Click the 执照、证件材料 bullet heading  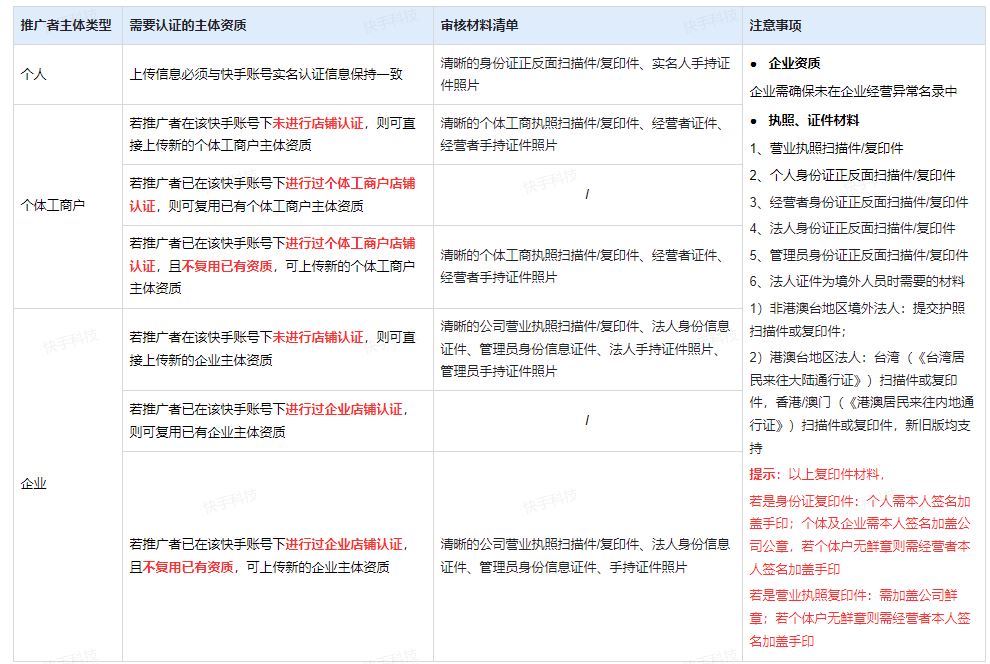(x=813, y=120)
